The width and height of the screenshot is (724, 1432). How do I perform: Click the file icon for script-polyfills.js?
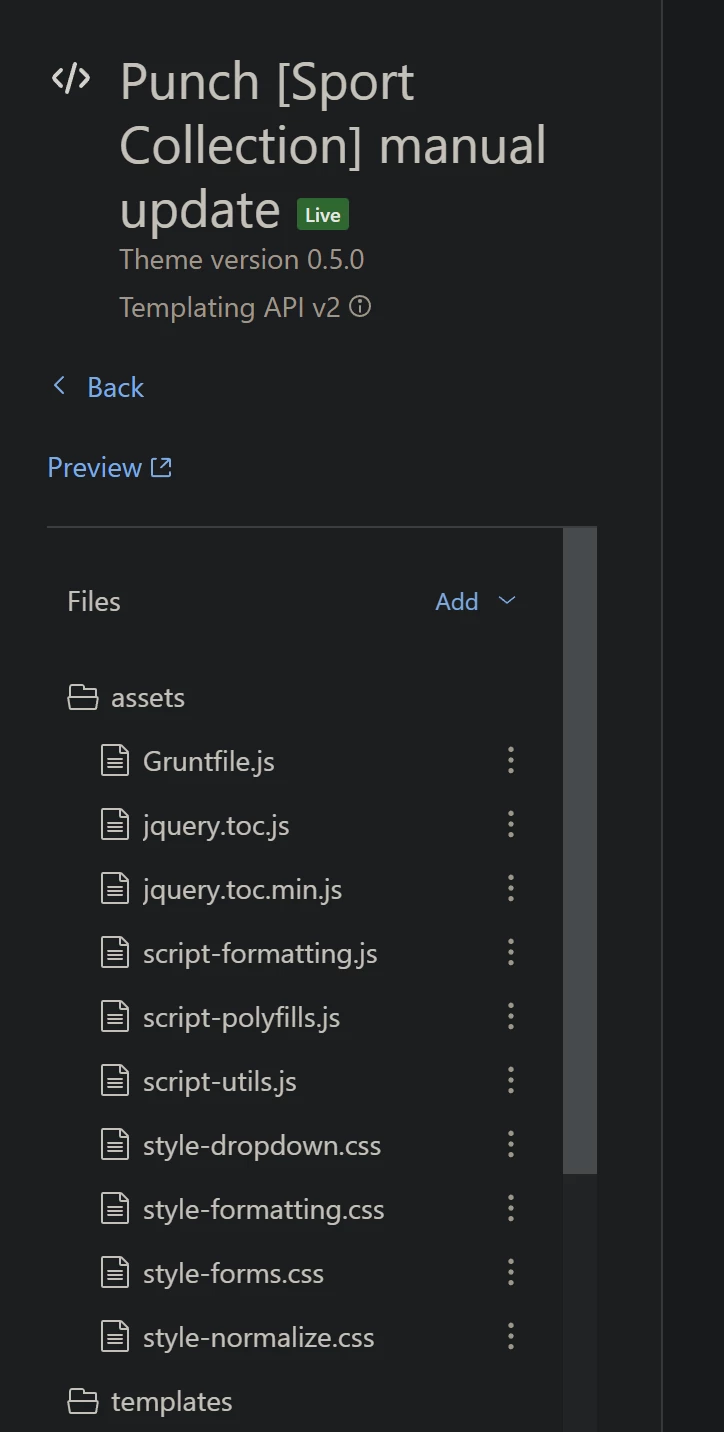point(115,1017)
